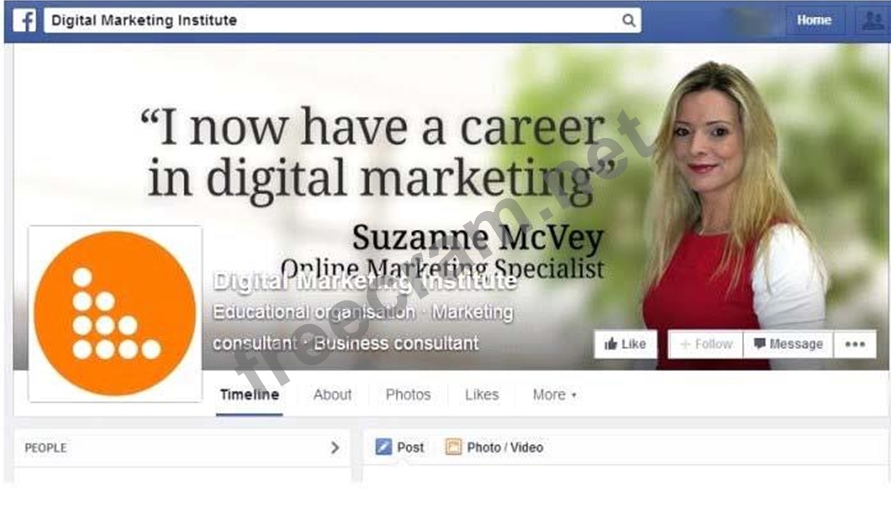Go to the Likes tab
This screenshot has width=891, height=514.
pos(482,395)
